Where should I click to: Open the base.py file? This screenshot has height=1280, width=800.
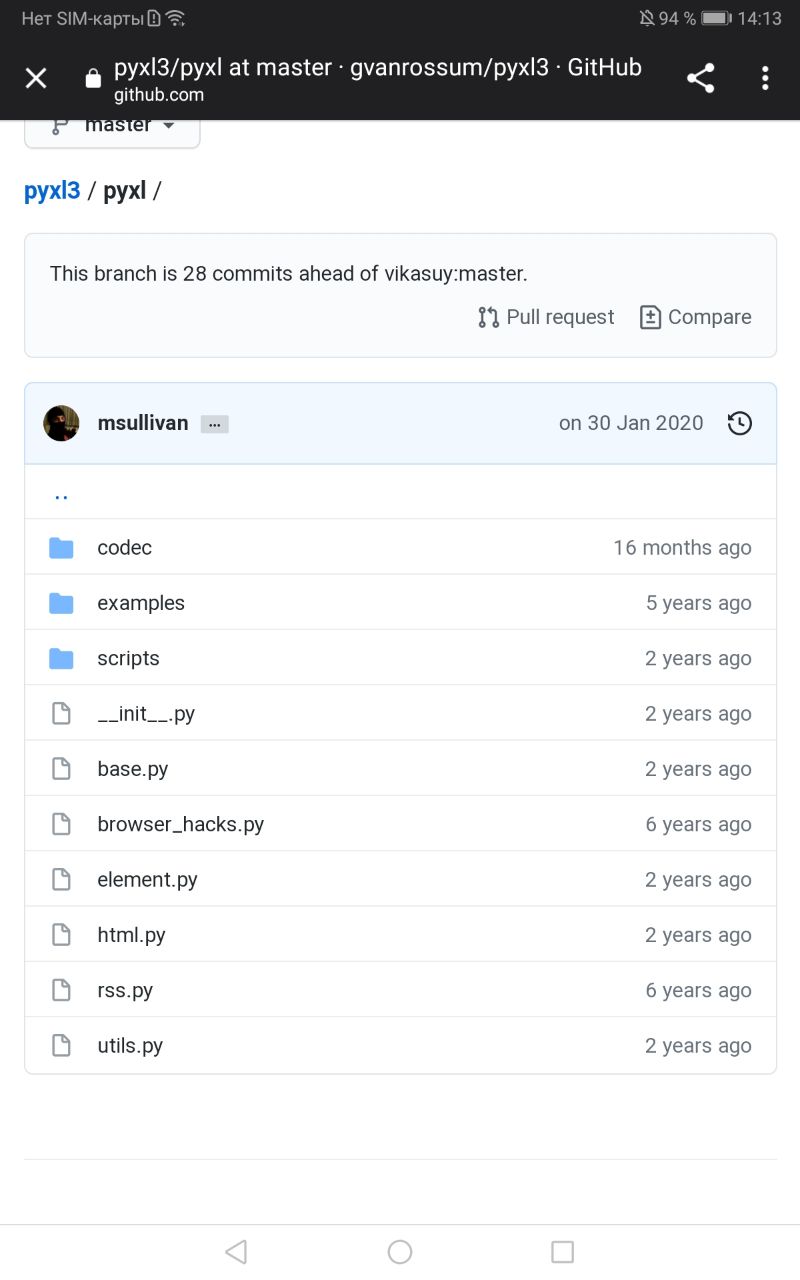[x=132, y=769]
